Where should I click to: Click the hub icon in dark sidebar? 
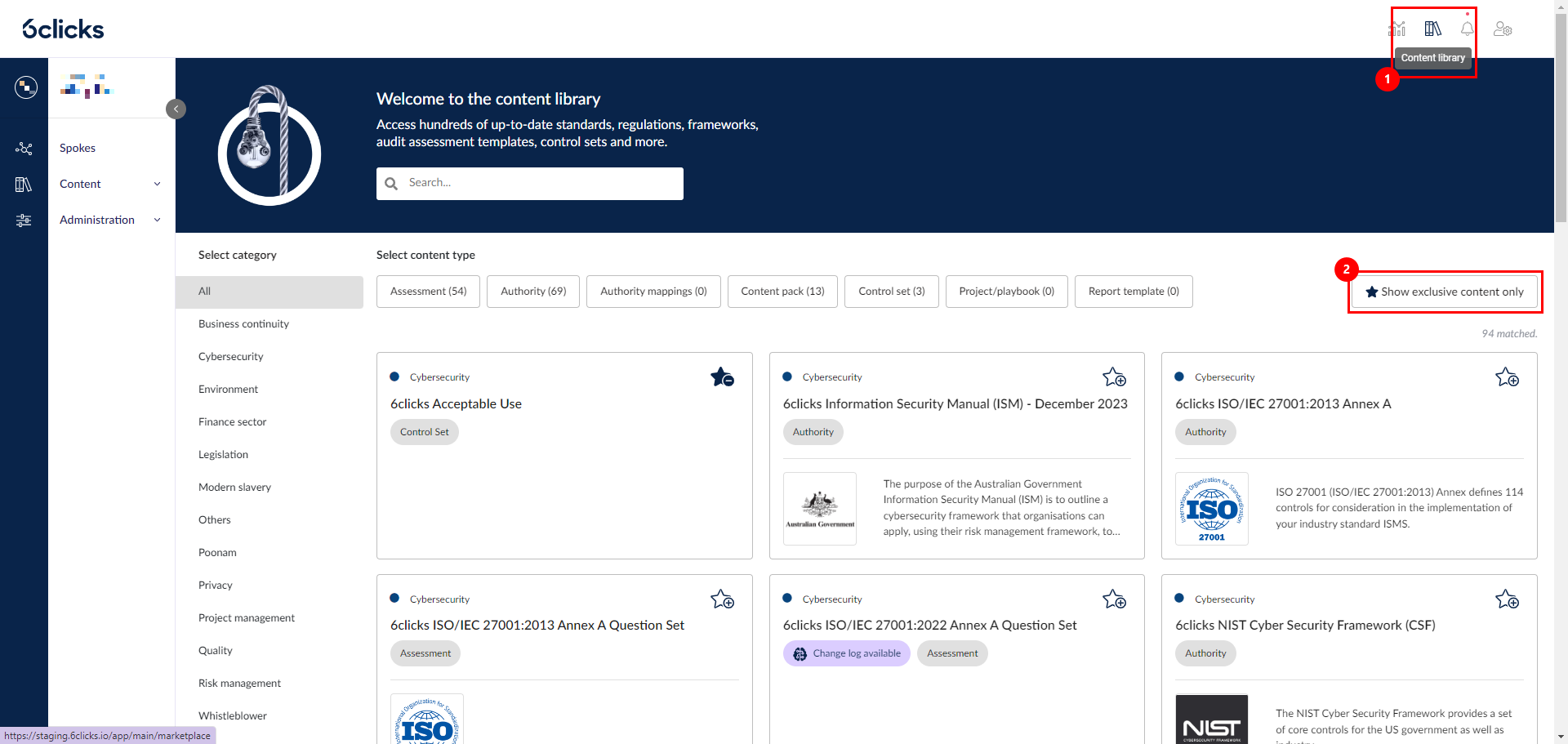click(x=25, y=87)
